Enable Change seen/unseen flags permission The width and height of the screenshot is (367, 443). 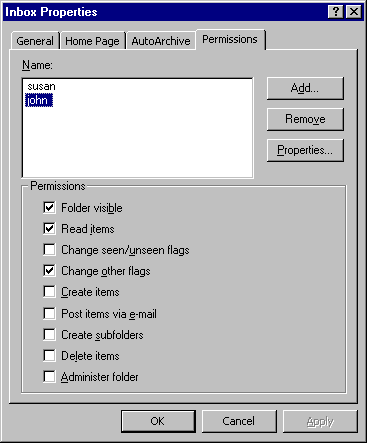pos(49,250)
